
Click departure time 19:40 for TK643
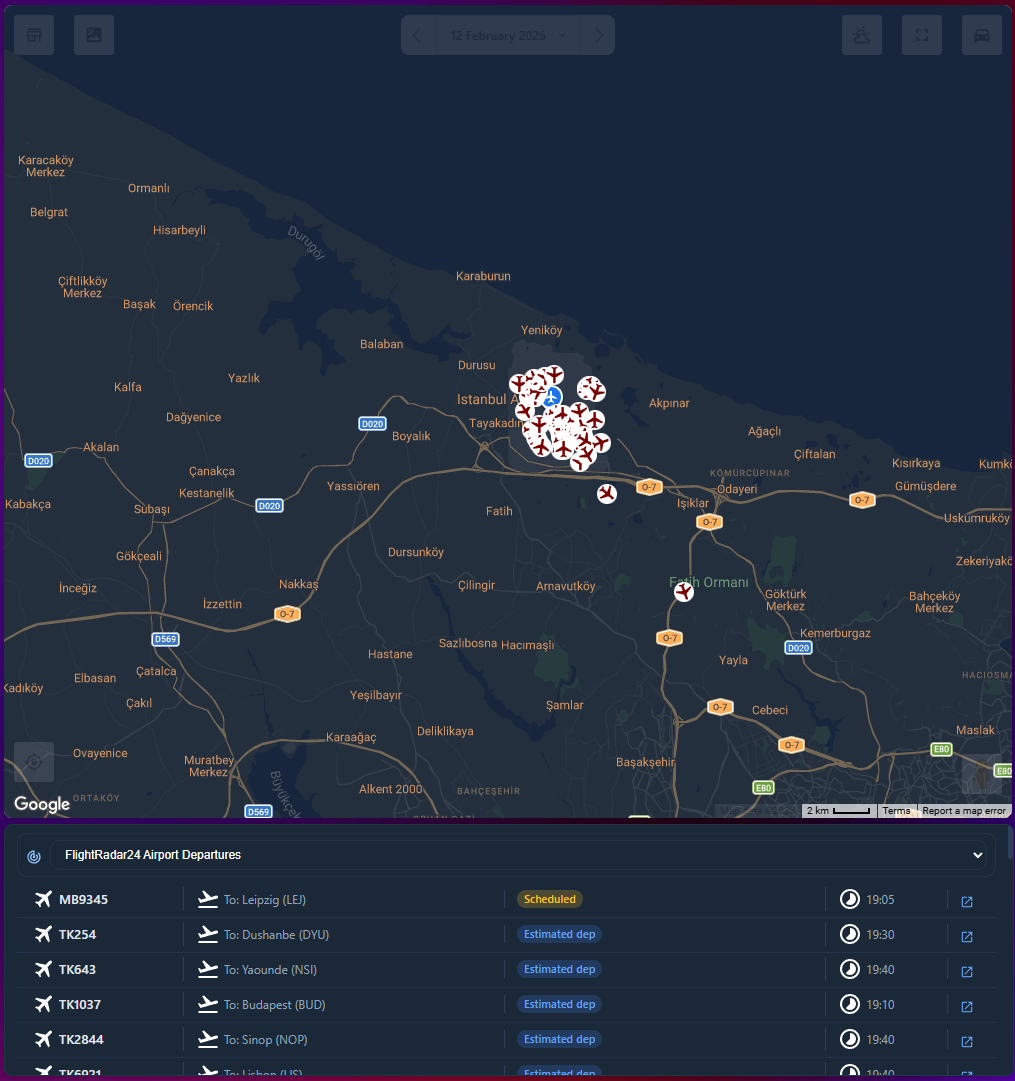(880, 970)
